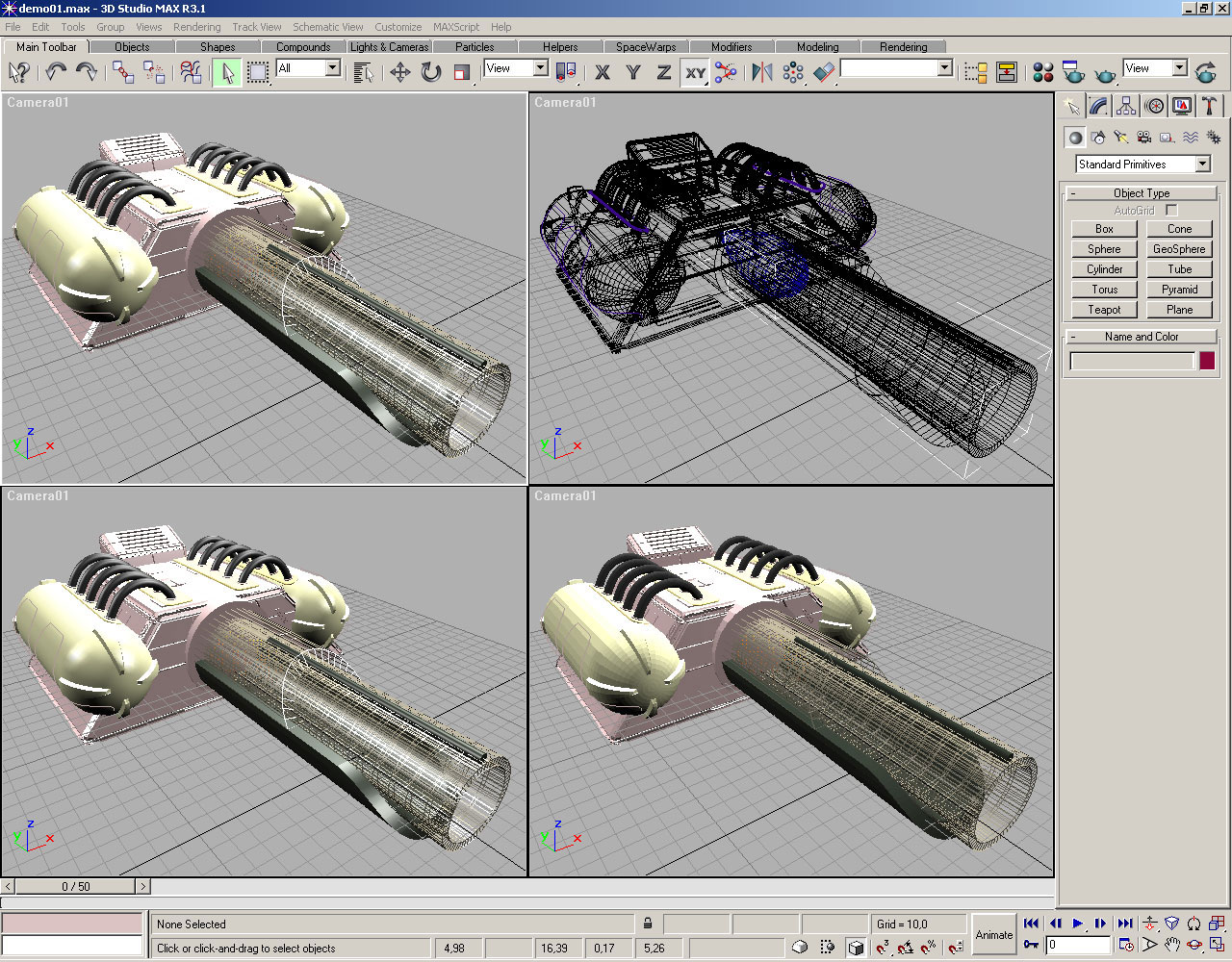Toggle the Selection Lock padlock
Viewport: 1232px width, 962px height.
[x=648, y=924]
